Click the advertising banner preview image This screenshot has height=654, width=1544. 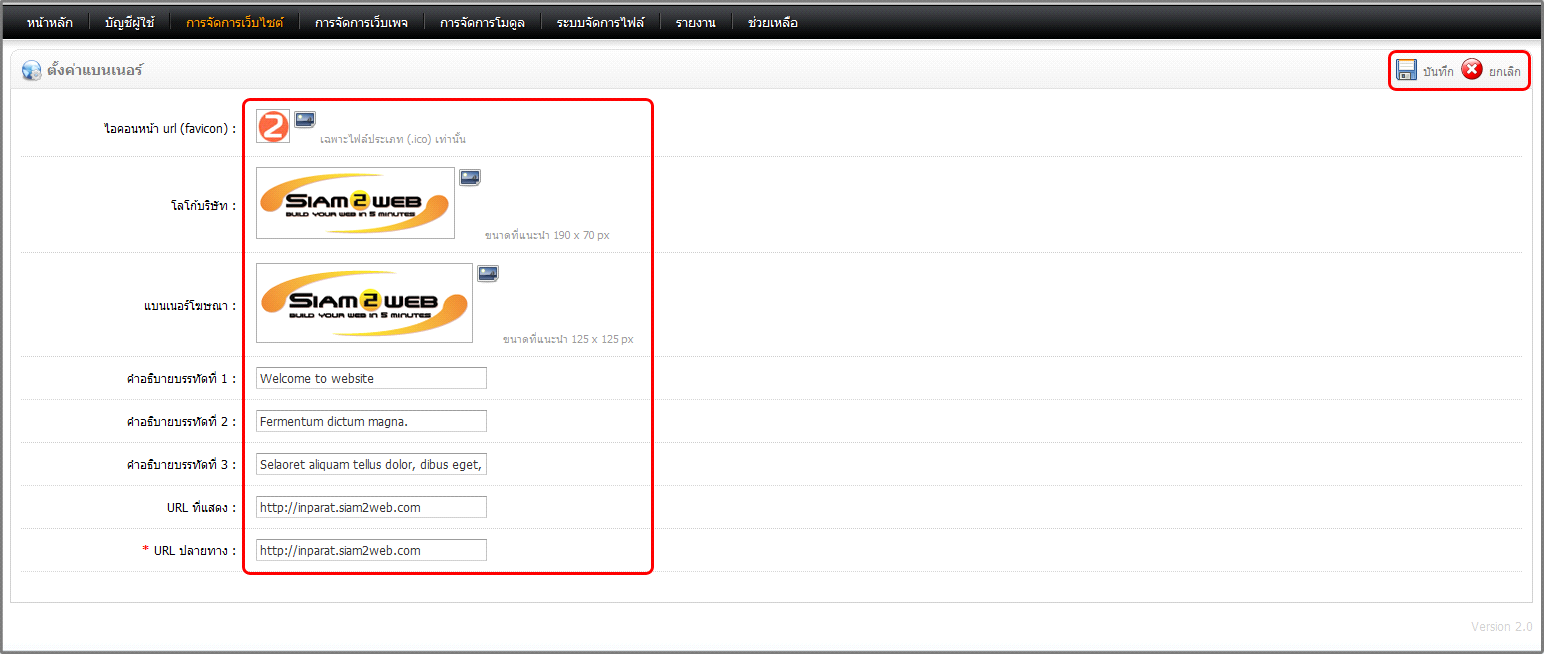pyautogui.click(x=364, y=303)
